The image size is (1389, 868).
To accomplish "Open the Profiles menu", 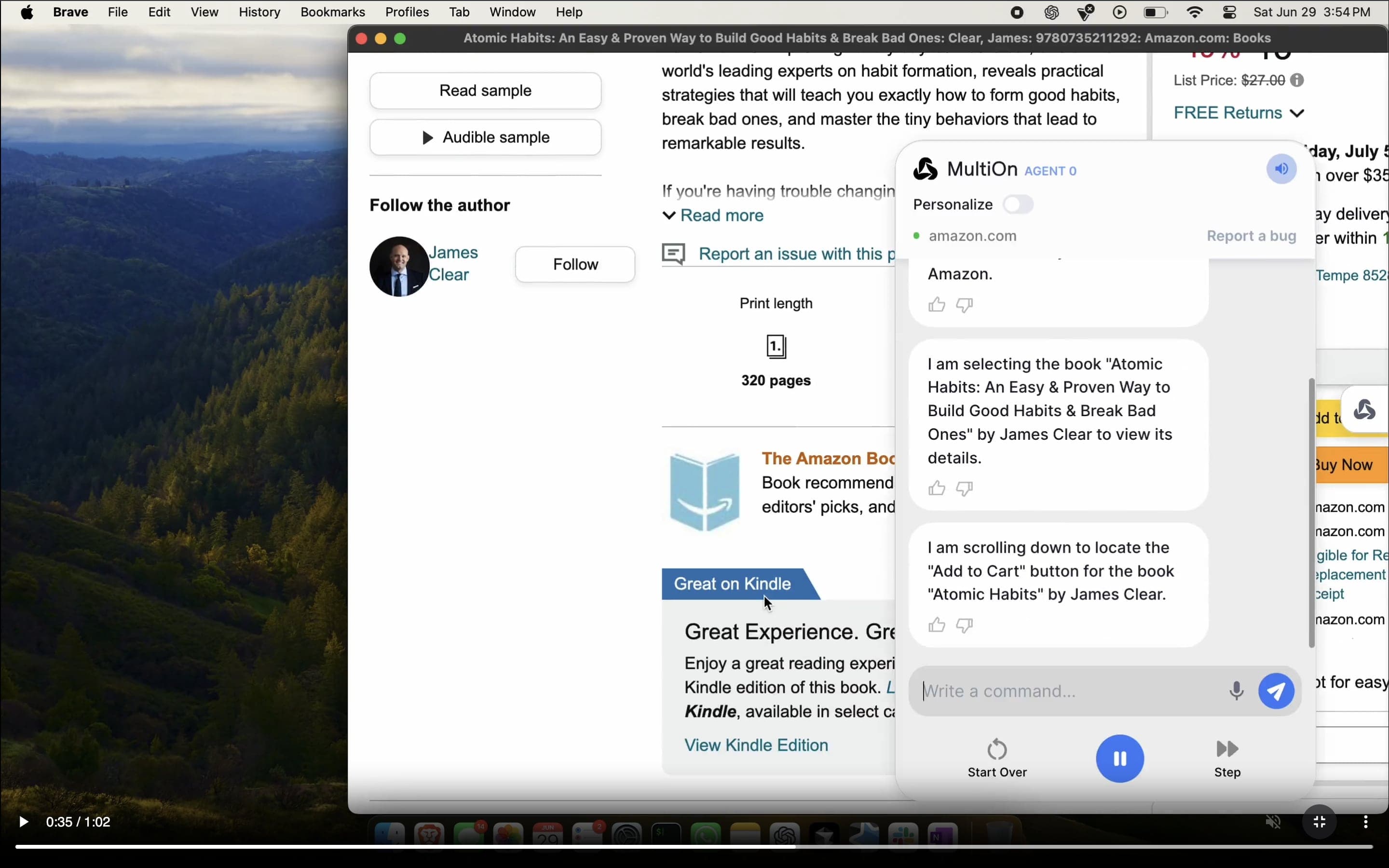I will 407,12.
